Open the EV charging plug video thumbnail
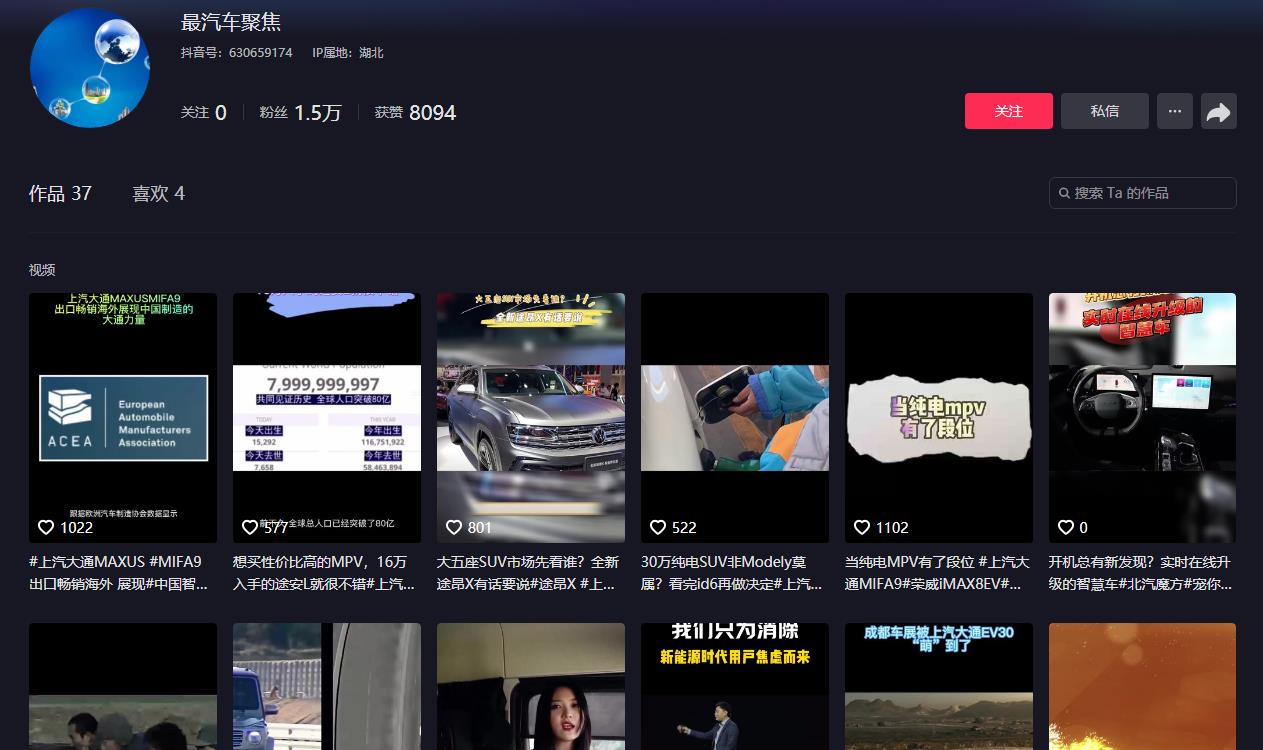The height and width of the screenshot is (750, 1263). (x=735, y=418)
